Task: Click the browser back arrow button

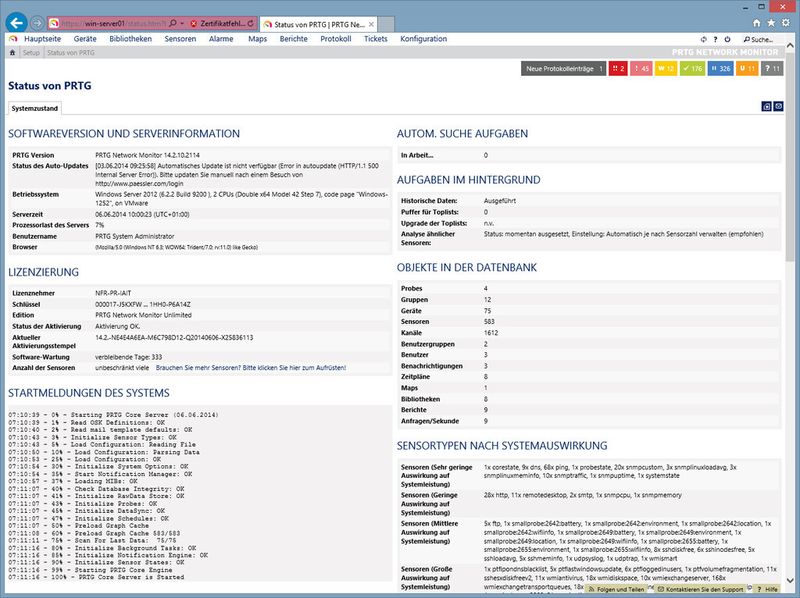Action: (15, 21)
